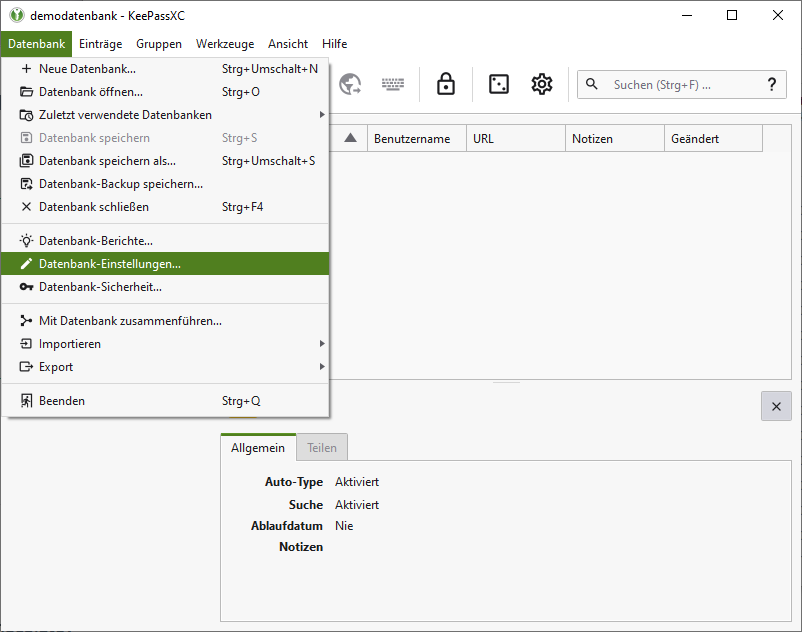Choose Beenden to quit KeePassXC
Image resolution: width=802 pixels, height=632 pixels.
[x=62, y=401]
